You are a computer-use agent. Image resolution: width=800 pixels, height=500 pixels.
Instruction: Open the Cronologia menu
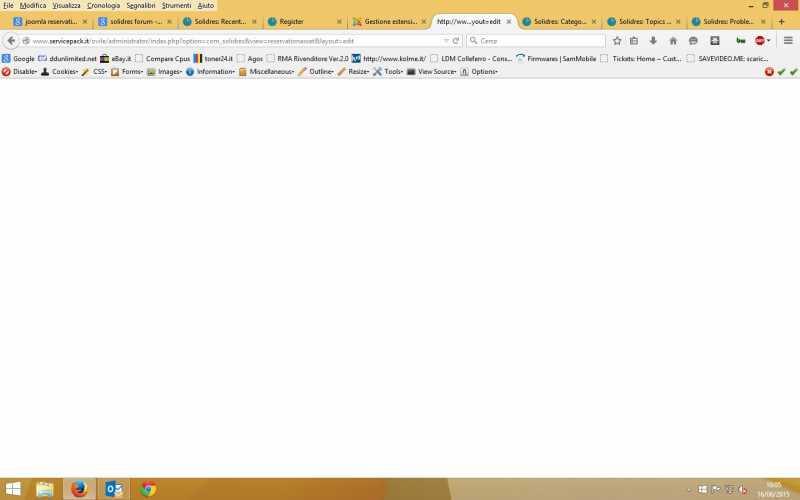(103, 6)
